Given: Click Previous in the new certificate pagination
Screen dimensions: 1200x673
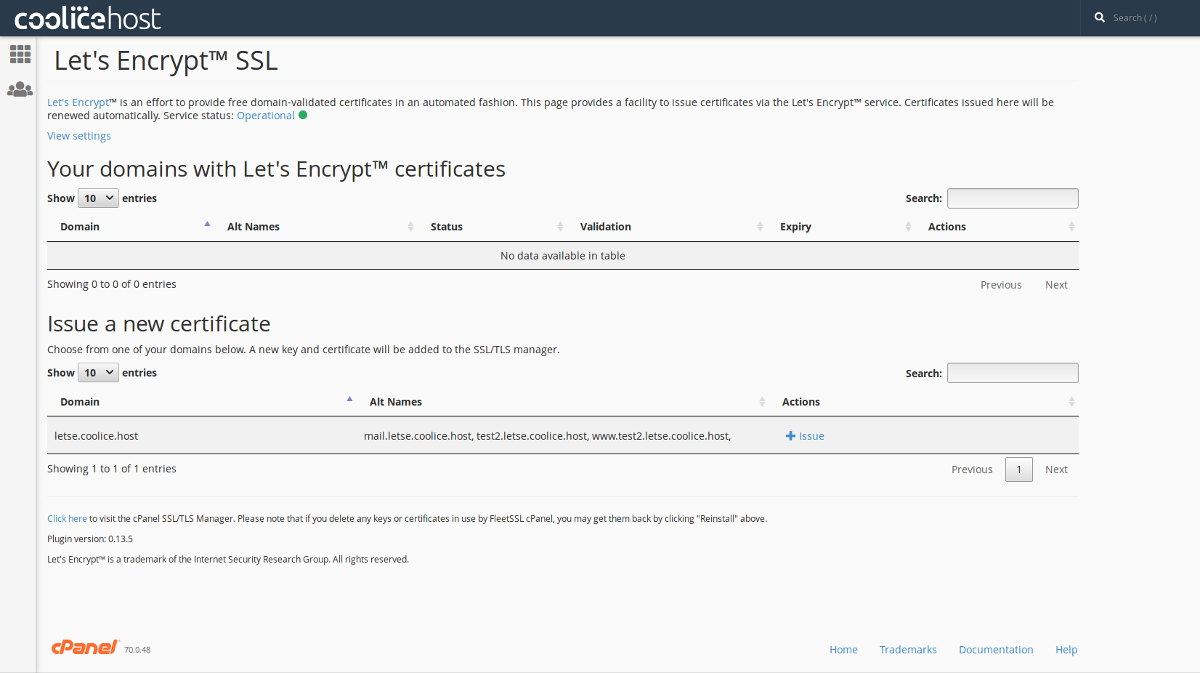Looking at the screenshot, I should (972, 469).
